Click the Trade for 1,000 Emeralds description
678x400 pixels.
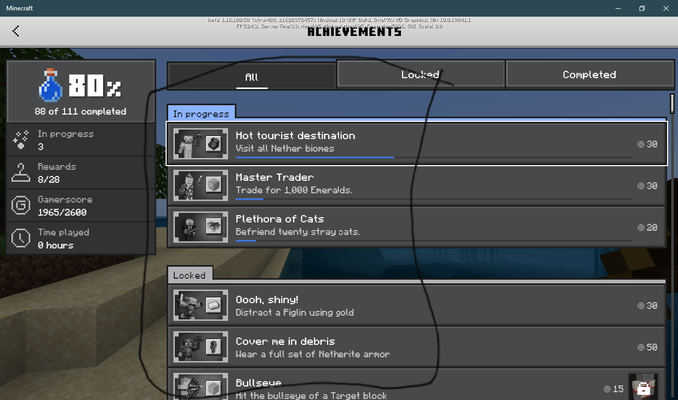(x=294, y=190)
